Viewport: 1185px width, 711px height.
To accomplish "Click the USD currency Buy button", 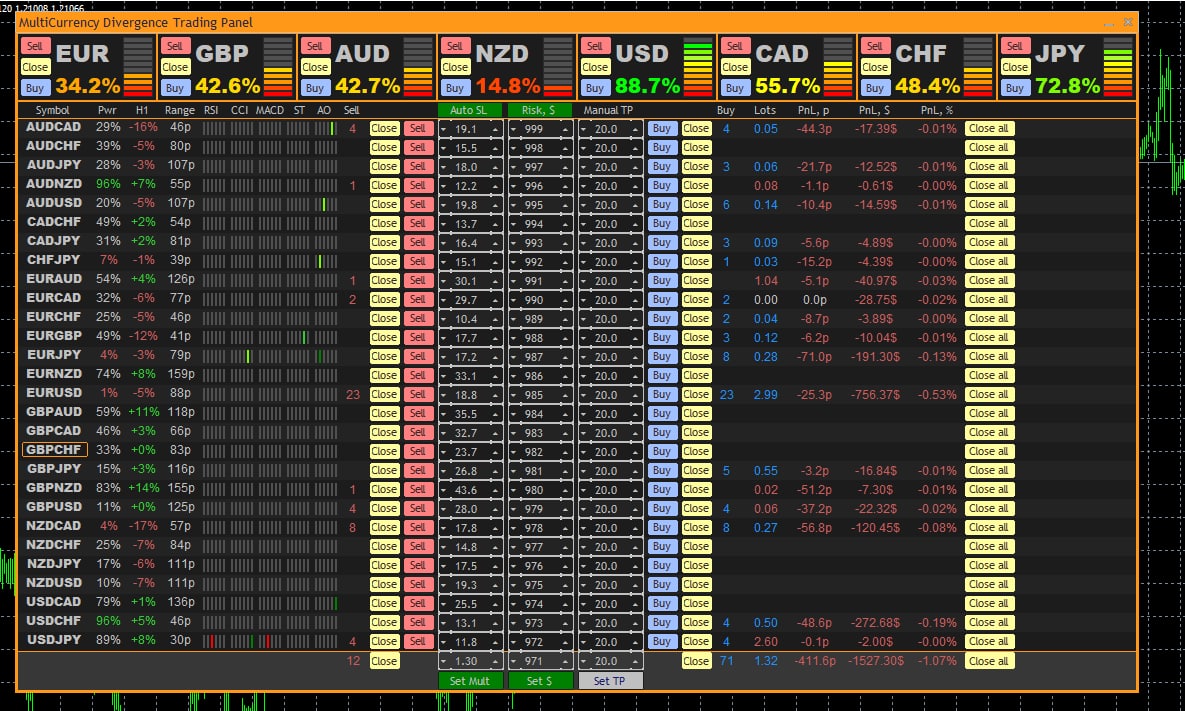I will [x=595, y=88].
